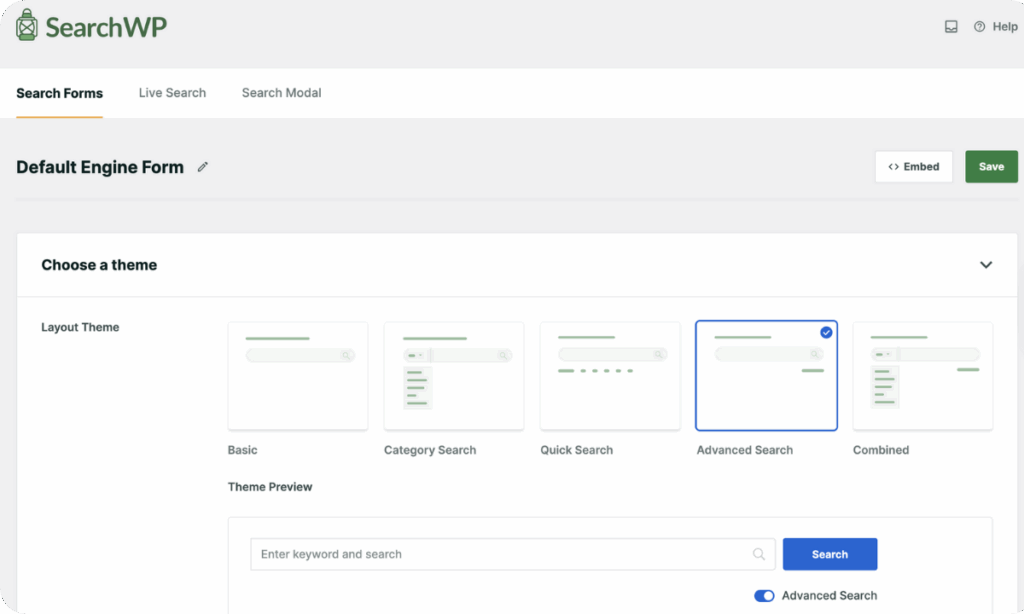Click the Embed button
1024x614 pixels.
(914, 167)
